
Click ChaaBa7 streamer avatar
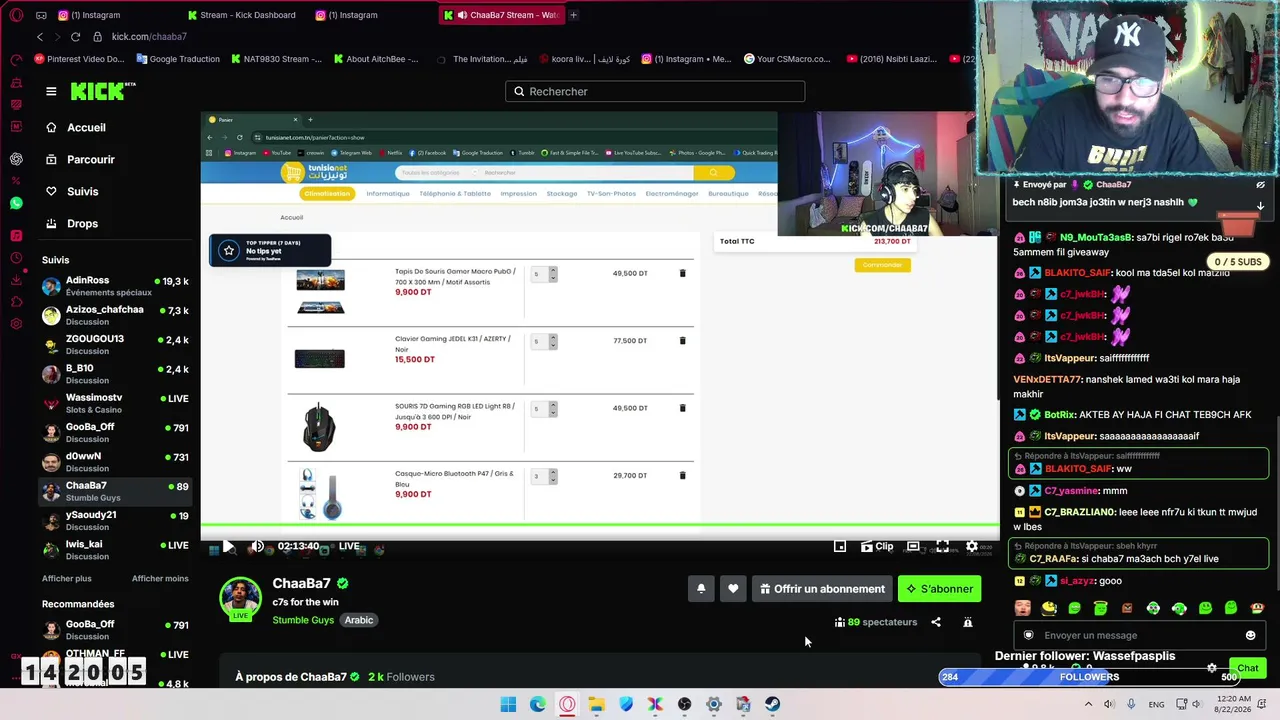point(240,598)
